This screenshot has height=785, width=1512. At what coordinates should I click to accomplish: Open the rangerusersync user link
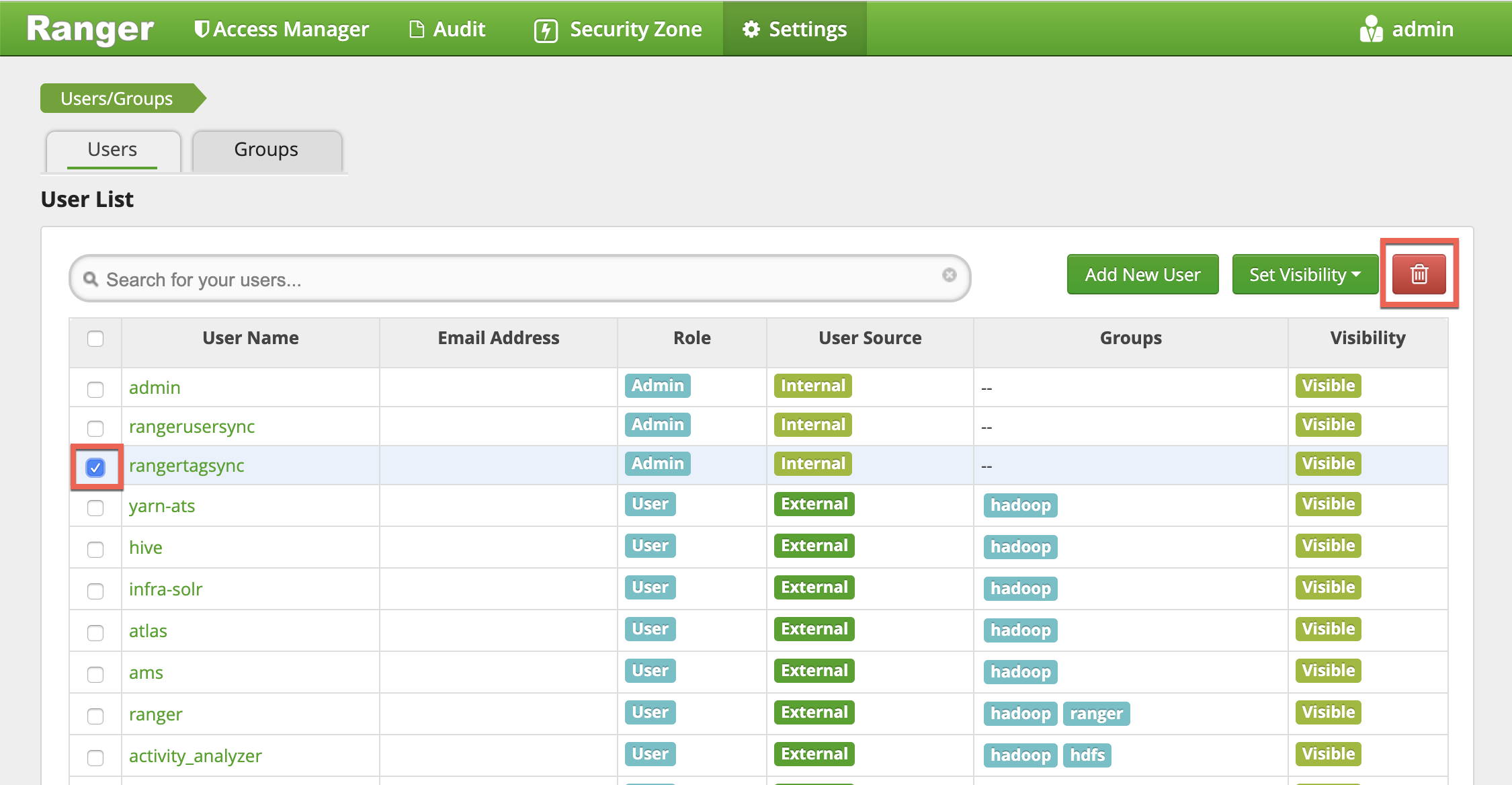(x=192, y=427)
